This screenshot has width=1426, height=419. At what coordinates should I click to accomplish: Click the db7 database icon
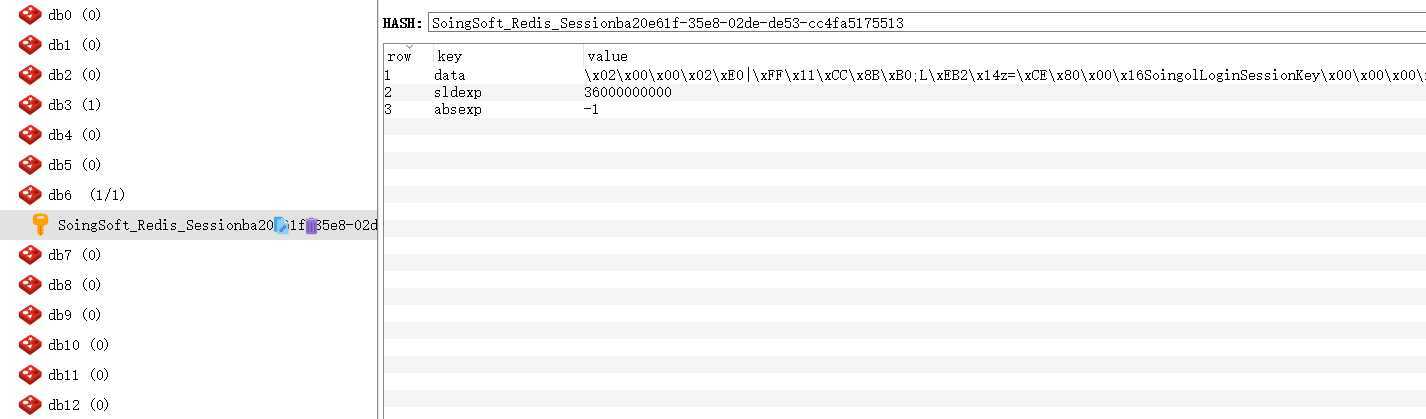[x=30, y=255]
